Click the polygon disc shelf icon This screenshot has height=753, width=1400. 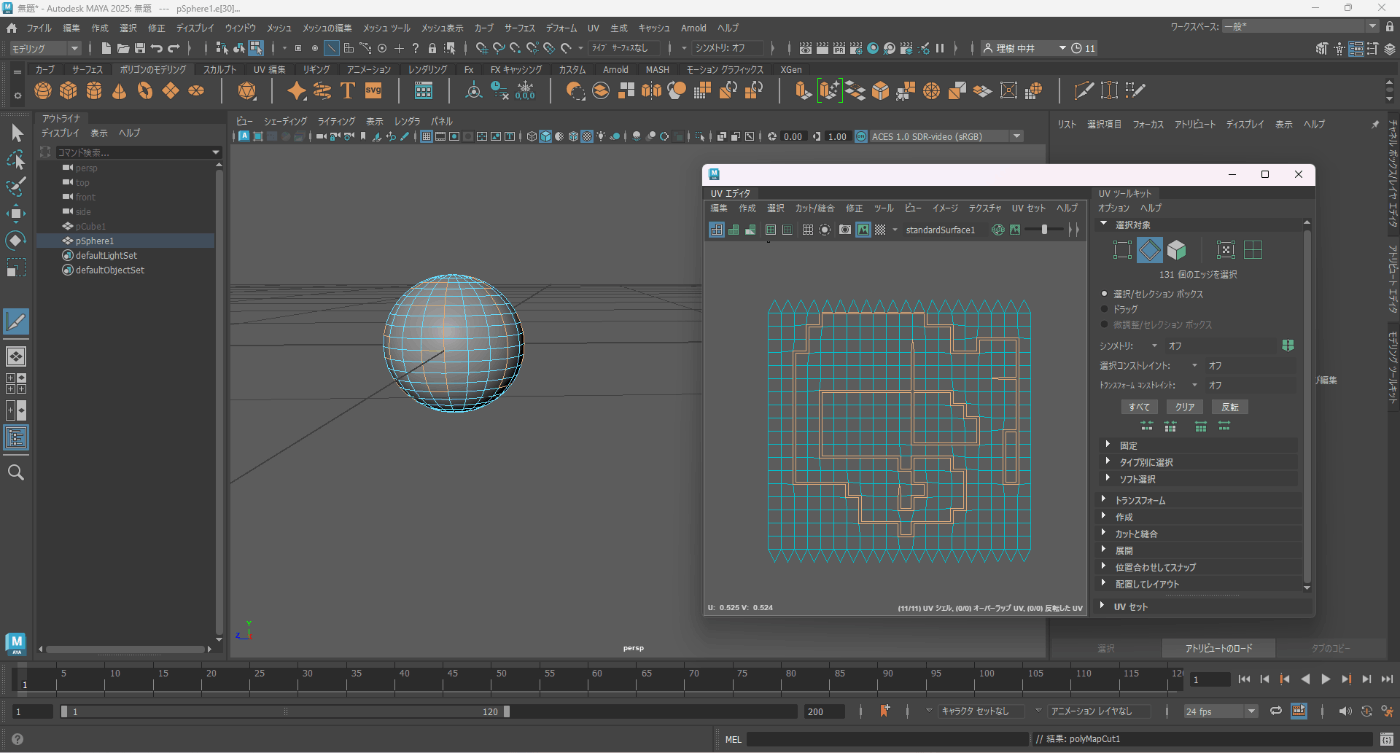tap(196, 91)
